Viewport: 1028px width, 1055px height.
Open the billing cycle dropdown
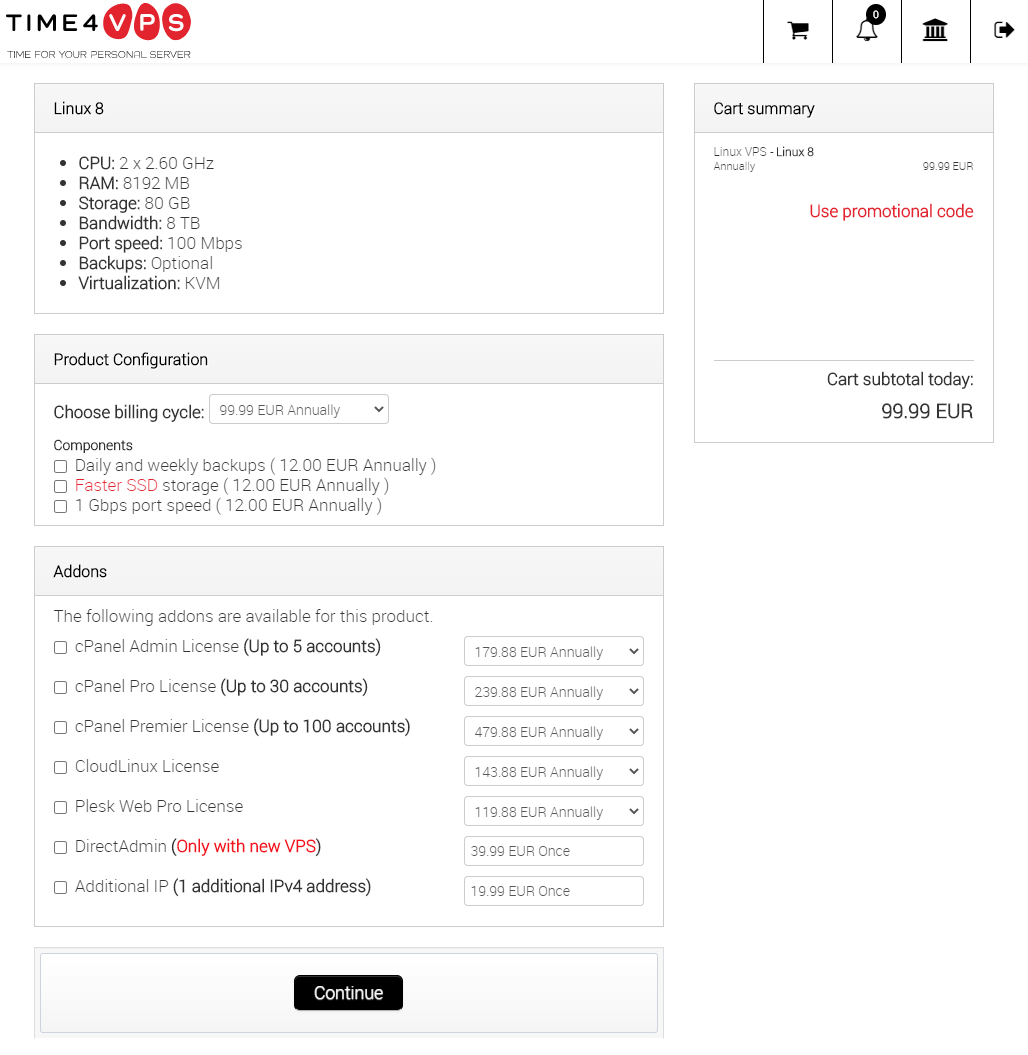click(299, 410)
